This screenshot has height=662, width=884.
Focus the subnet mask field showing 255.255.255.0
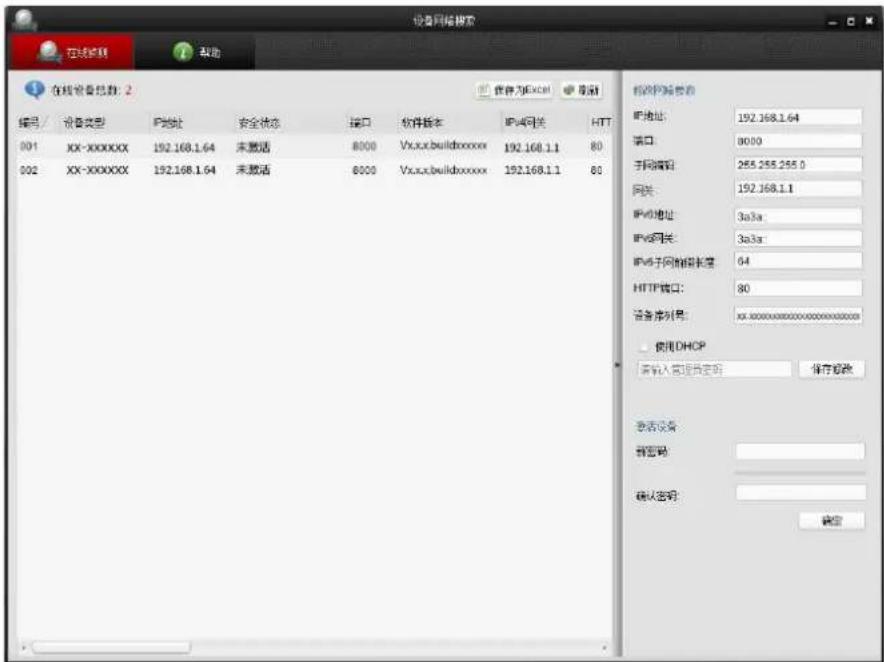click(x=798, y=165)
